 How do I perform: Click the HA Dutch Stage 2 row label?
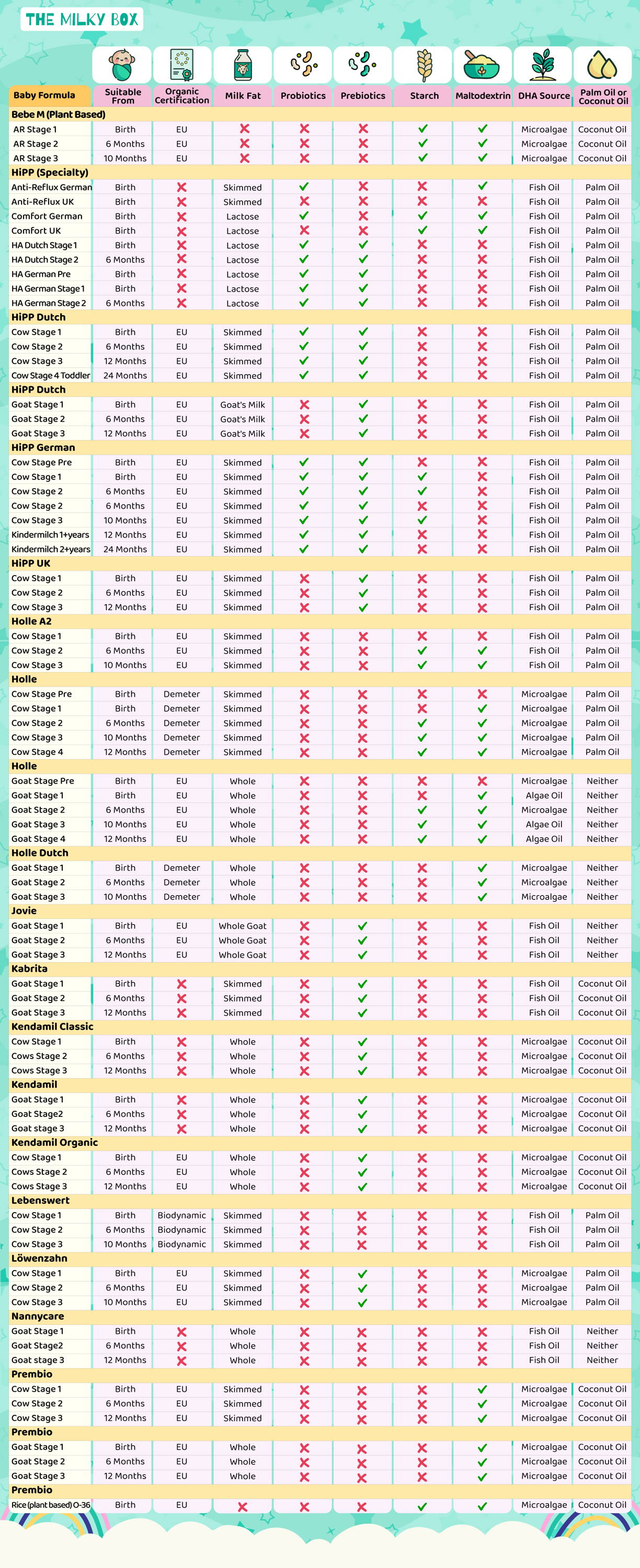coord(44,259)
